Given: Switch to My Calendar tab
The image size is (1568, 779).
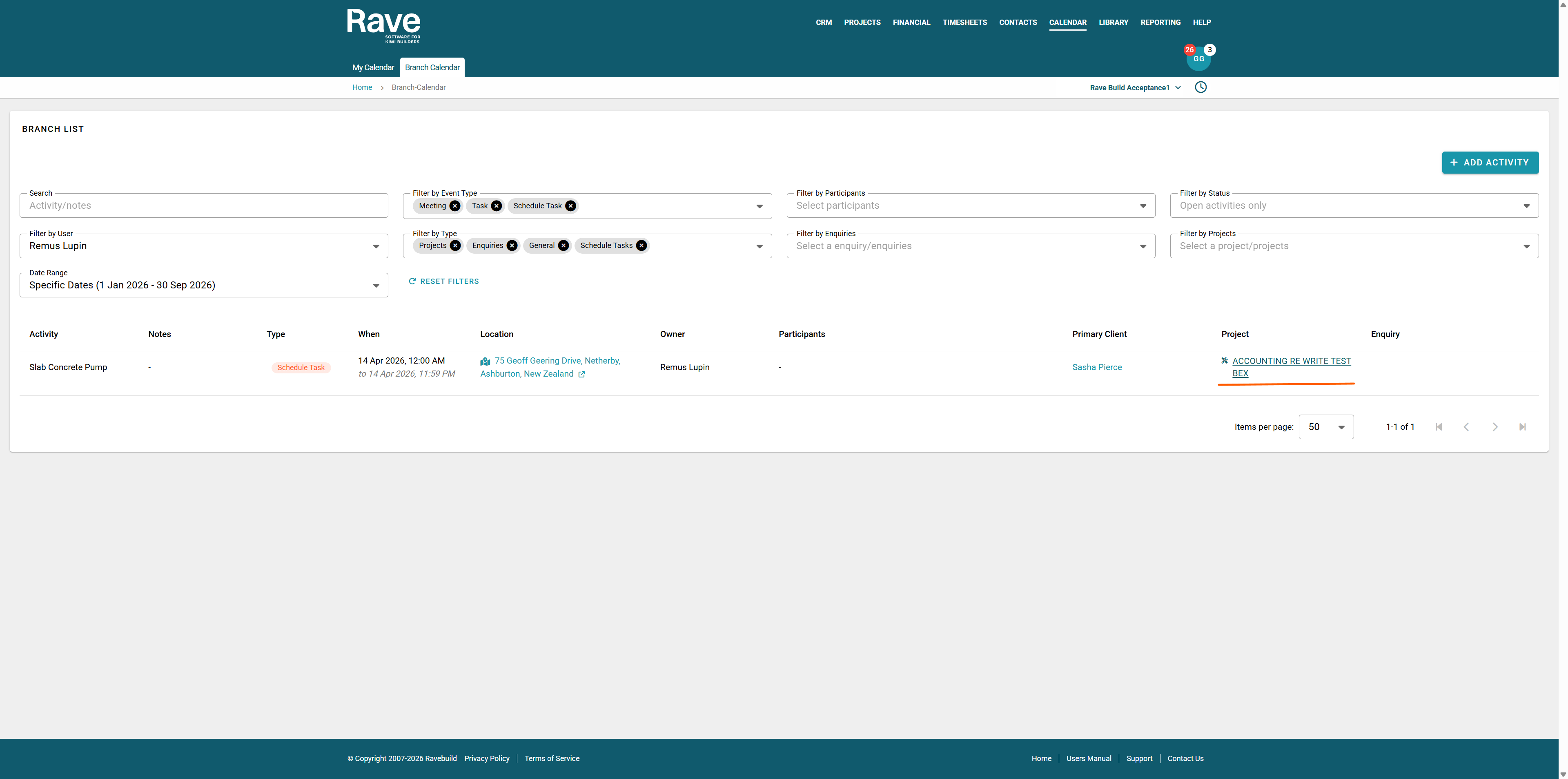Looking at the screenshot, I should point(372,68).
